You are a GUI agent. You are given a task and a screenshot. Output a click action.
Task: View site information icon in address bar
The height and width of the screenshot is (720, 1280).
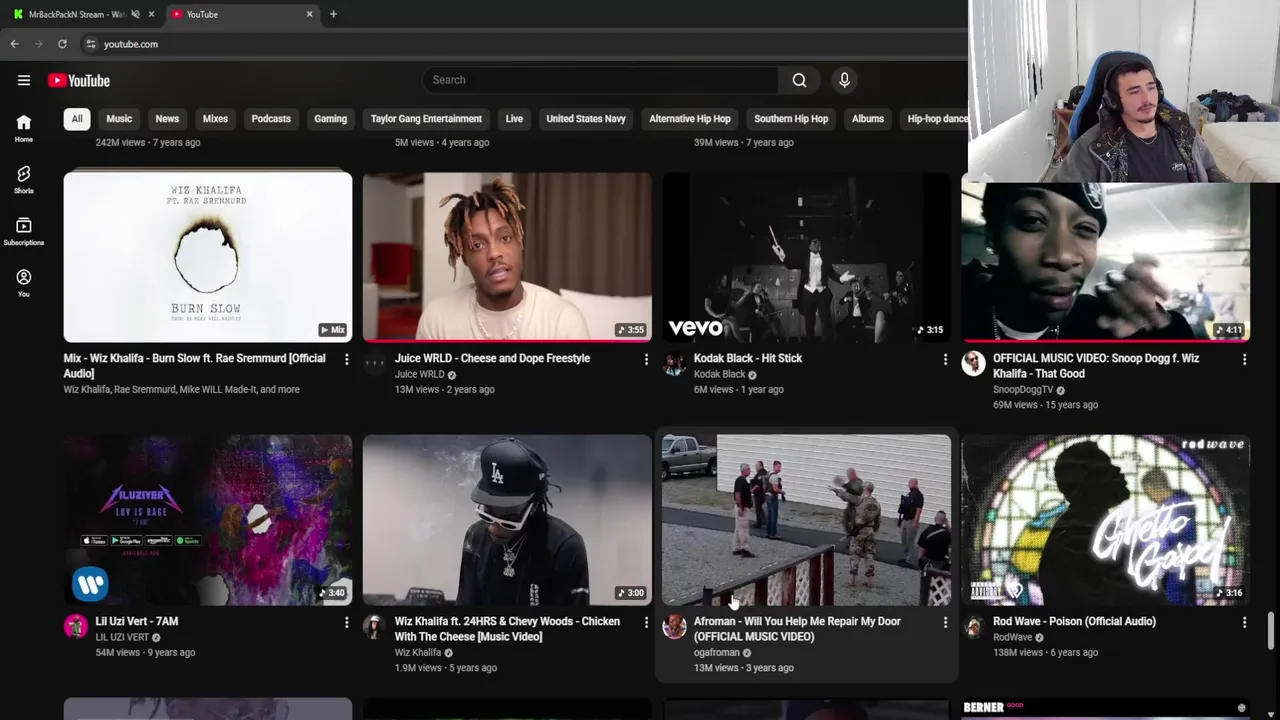[x=90, y=44]
